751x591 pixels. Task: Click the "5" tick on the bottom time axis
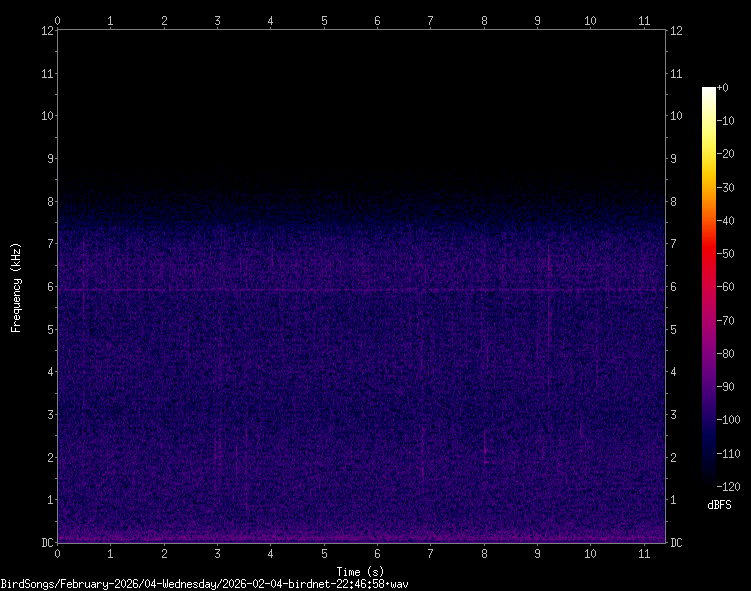click(x=324, y=553)
